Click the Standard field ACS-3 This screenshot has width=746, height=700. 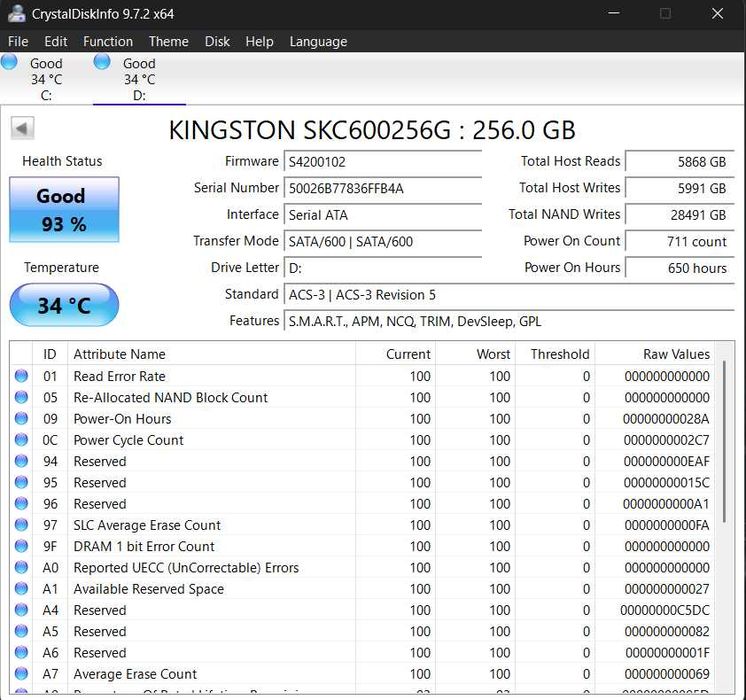510,295
